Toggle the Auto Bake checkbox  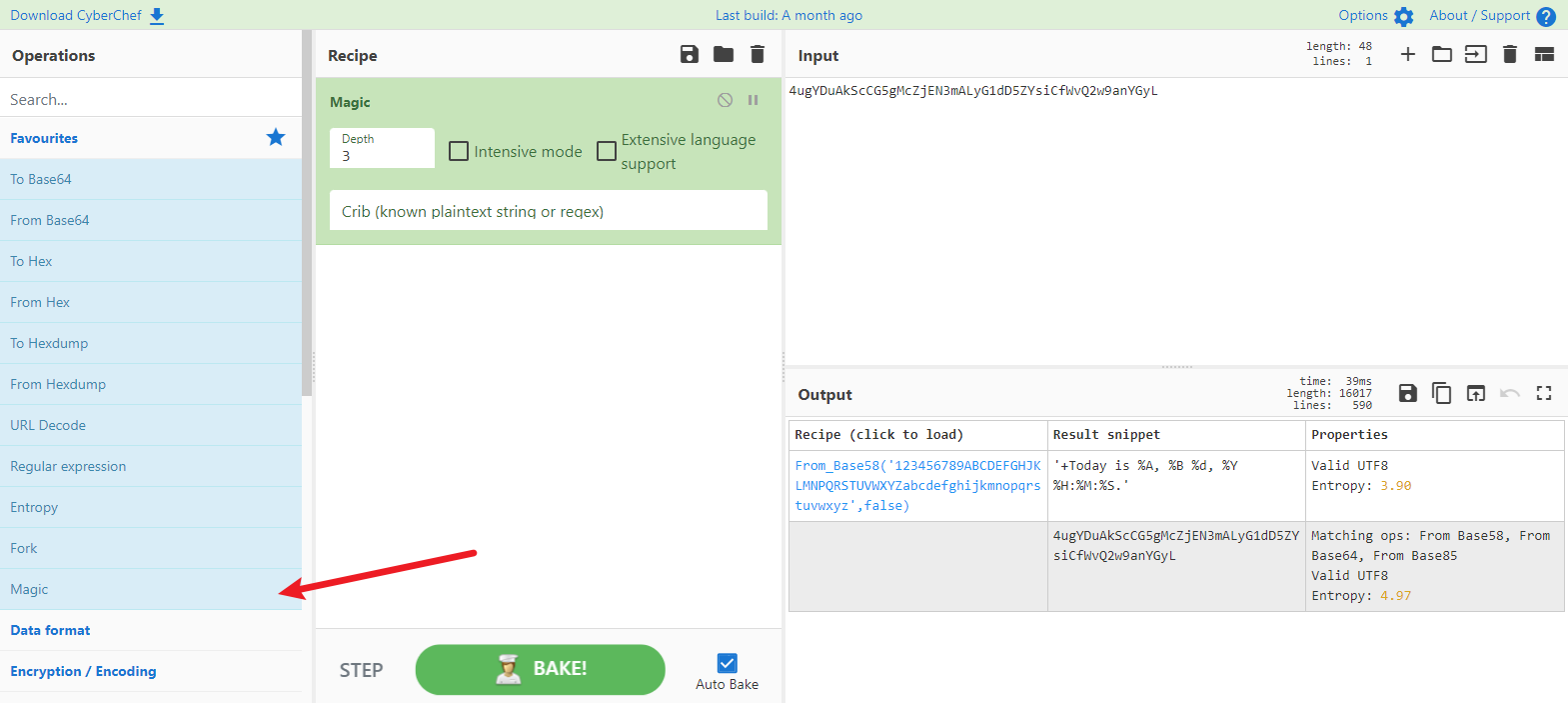point(728,663)
